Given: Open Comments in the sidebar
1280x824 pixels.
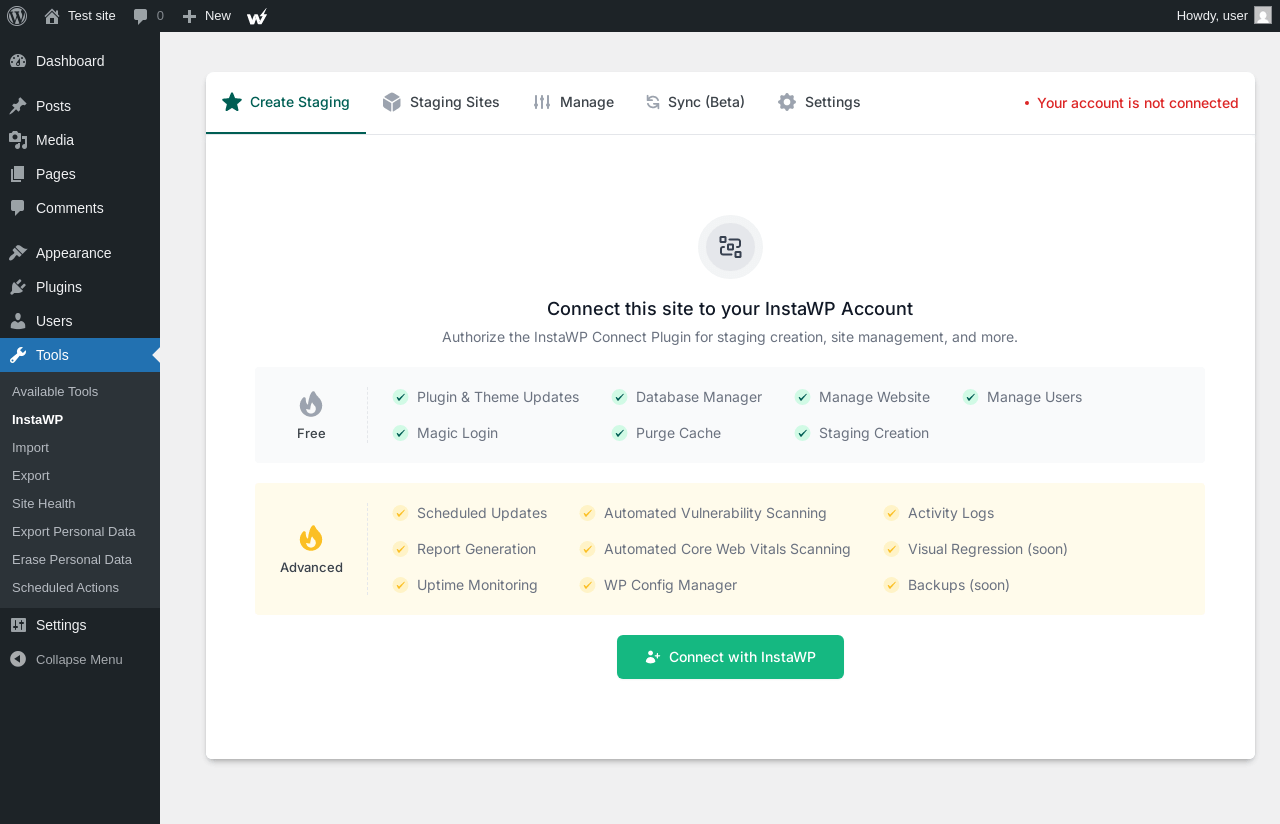Looking at the screenshot, I should [x=80, y=208].
